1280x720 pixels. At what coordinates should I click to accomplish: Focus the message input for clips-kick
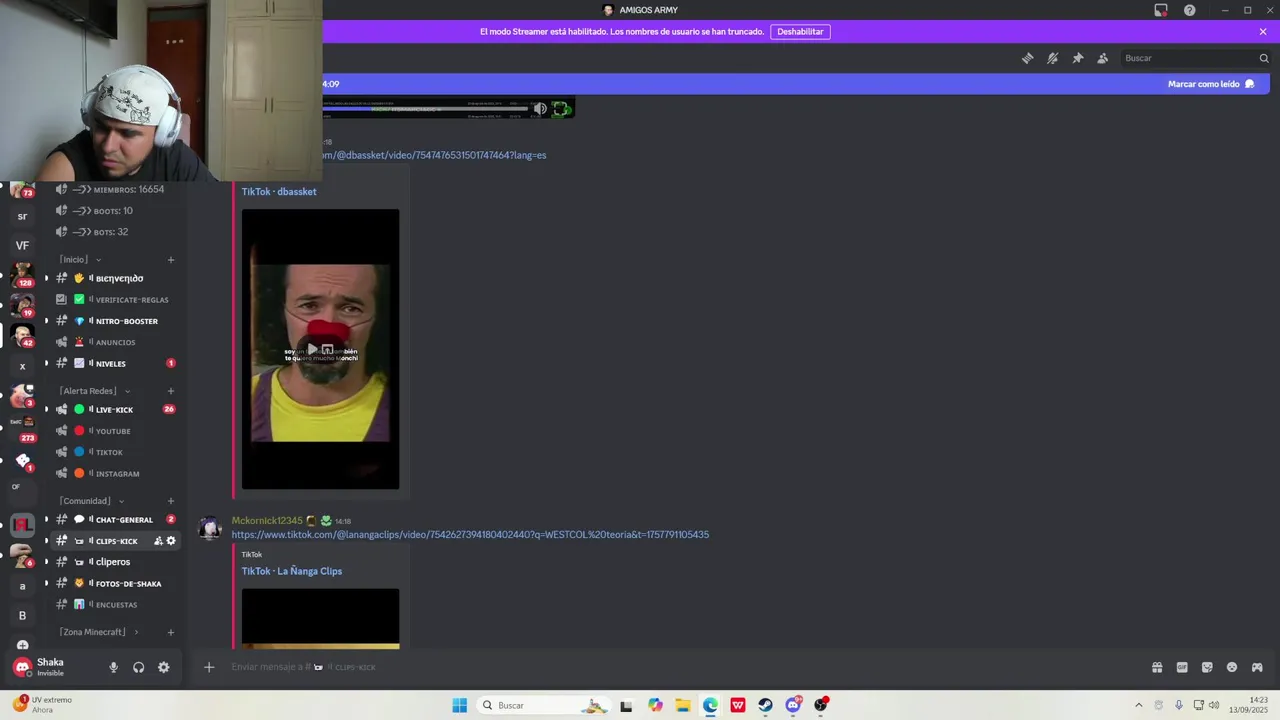click(x=680, y=667)
